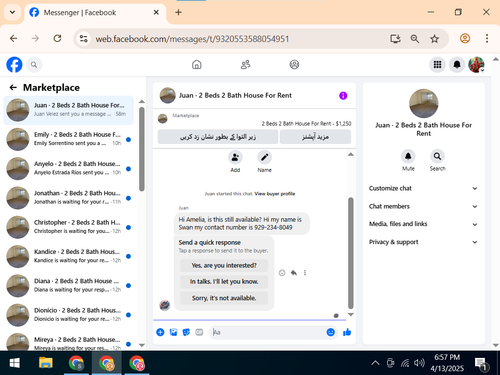
Task: Open the emoji picker in message box
Action: (x=331, y=332)
